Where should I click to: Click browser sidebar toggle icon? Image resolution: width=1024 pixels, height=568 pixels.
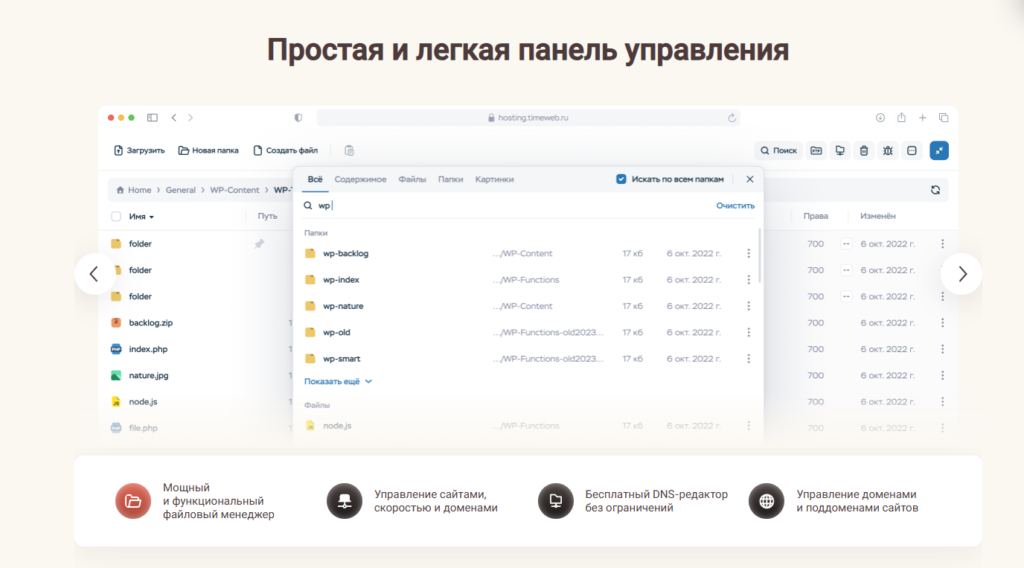(152, 118)
